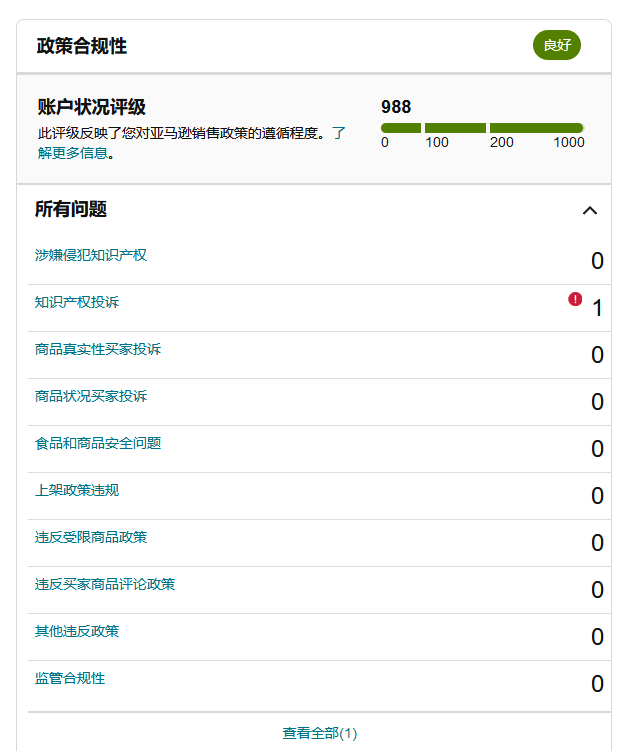623x751 pixels.
Task: Open 违反买家商品评论政策 link
Action: [x=105, y=584]
